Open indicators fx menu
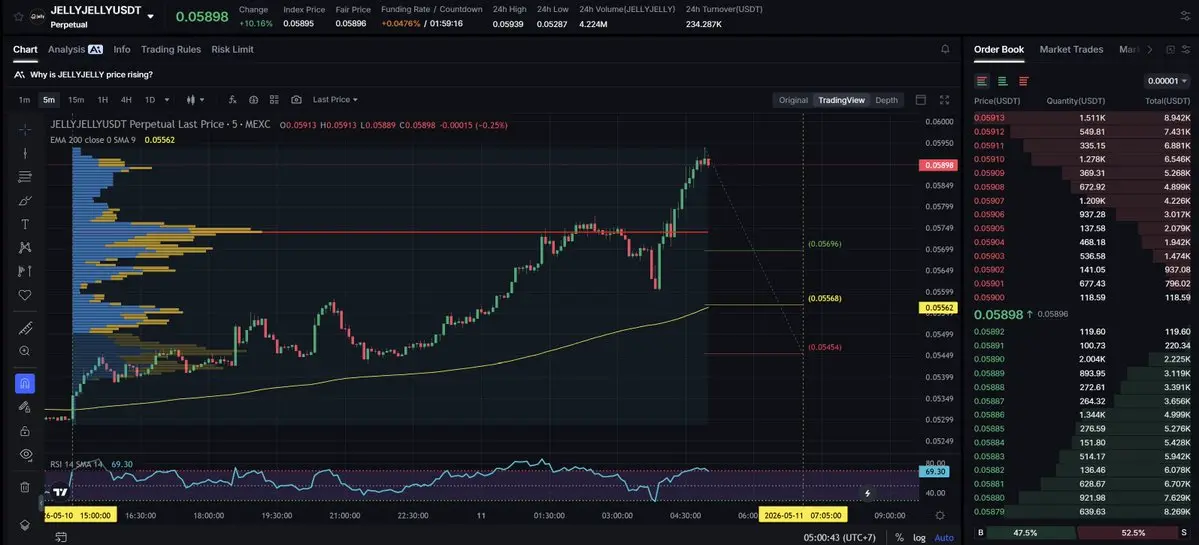 click(232, 99)
